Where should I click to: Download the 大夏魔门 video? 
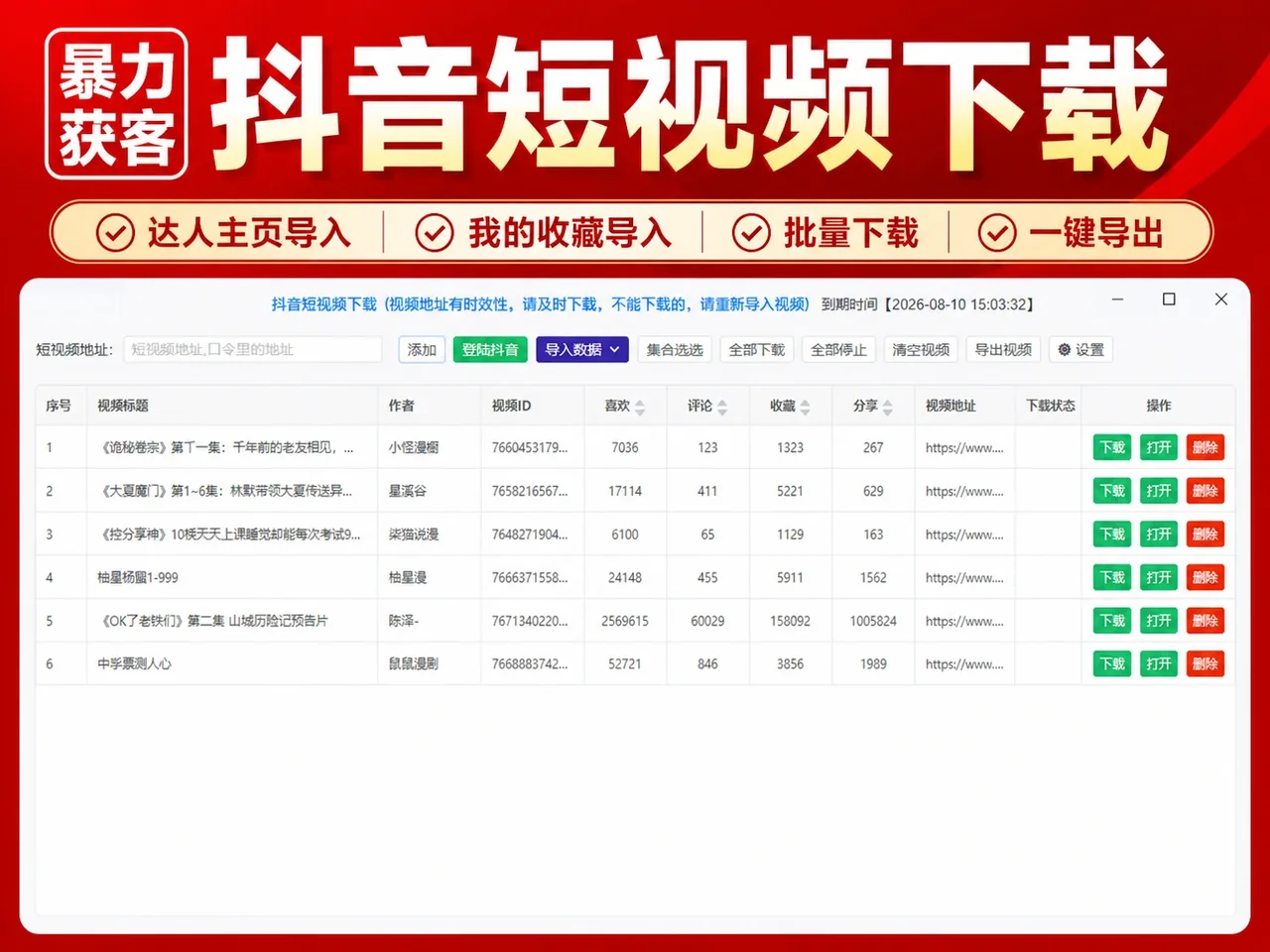pos(1112,491)
